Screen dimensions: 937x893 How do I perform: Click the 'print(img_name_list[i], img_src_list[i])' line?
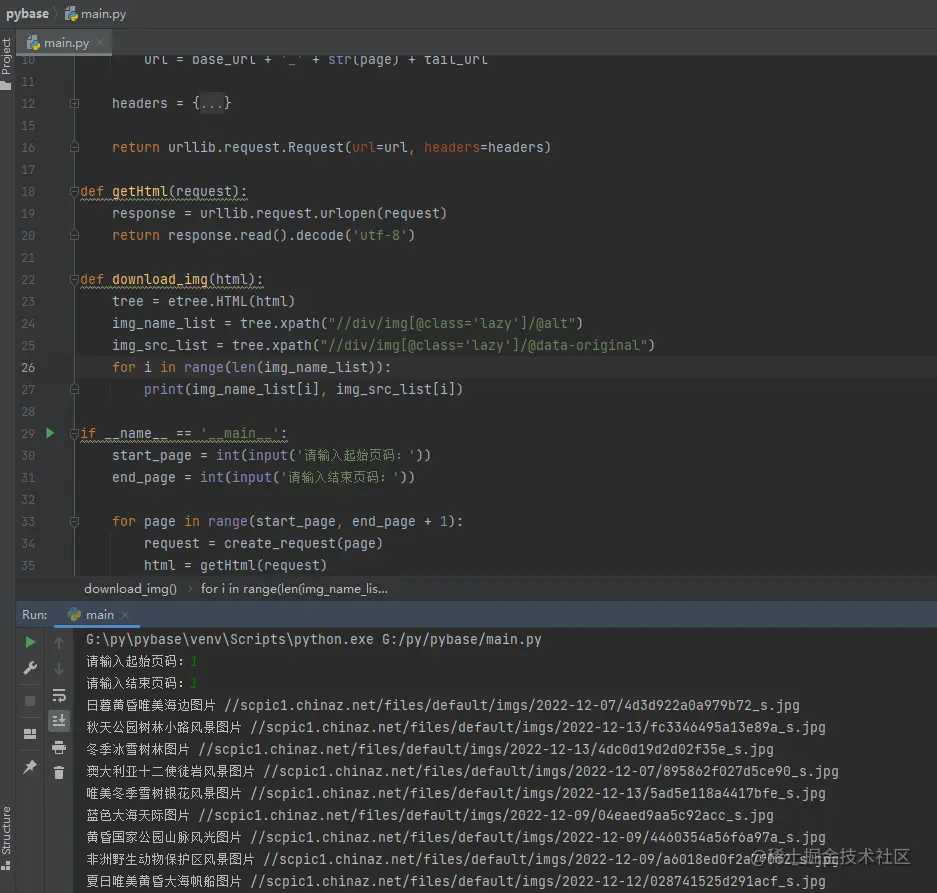(x=303, y=390)
